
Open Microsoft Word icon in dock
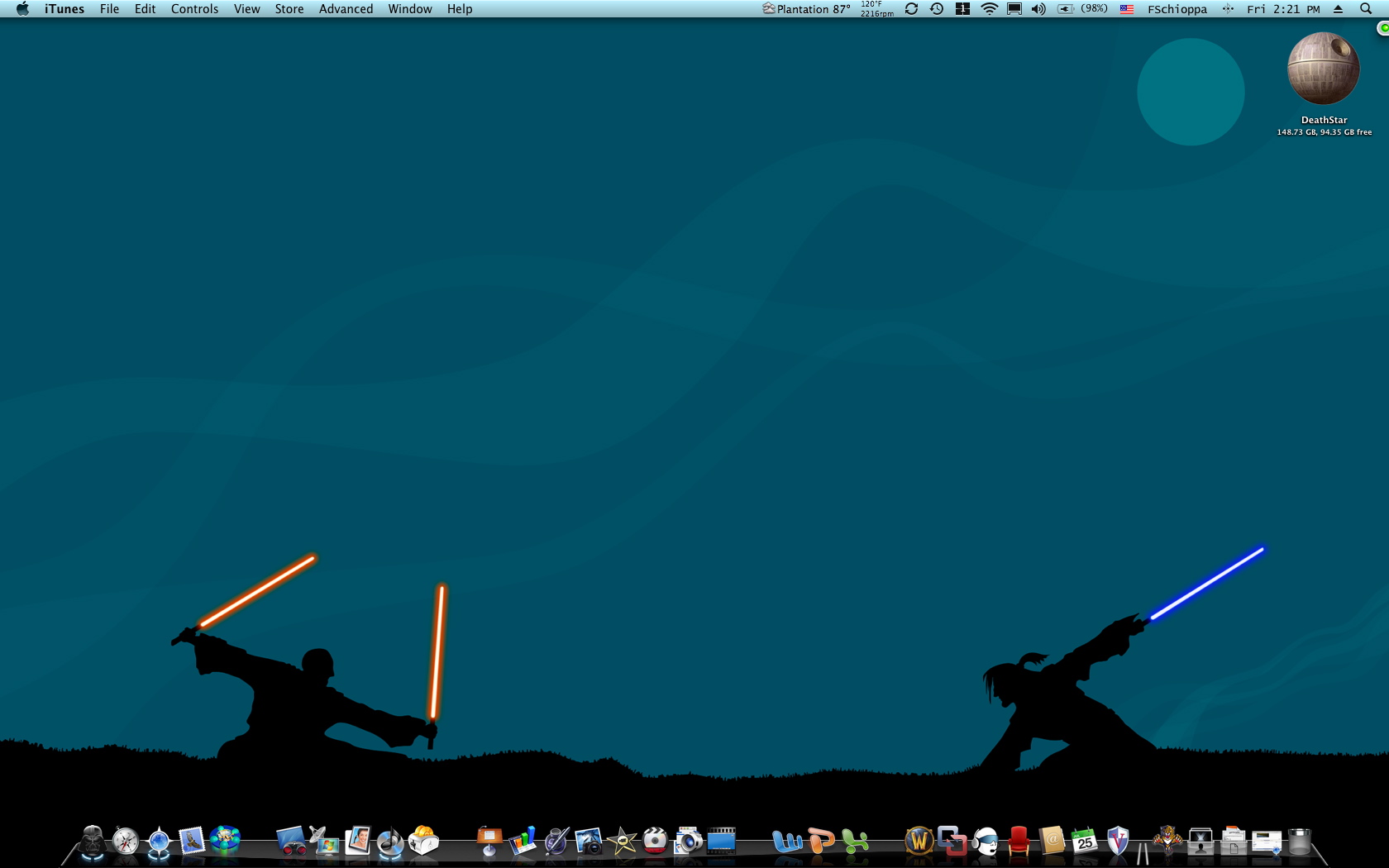(787, 842)
